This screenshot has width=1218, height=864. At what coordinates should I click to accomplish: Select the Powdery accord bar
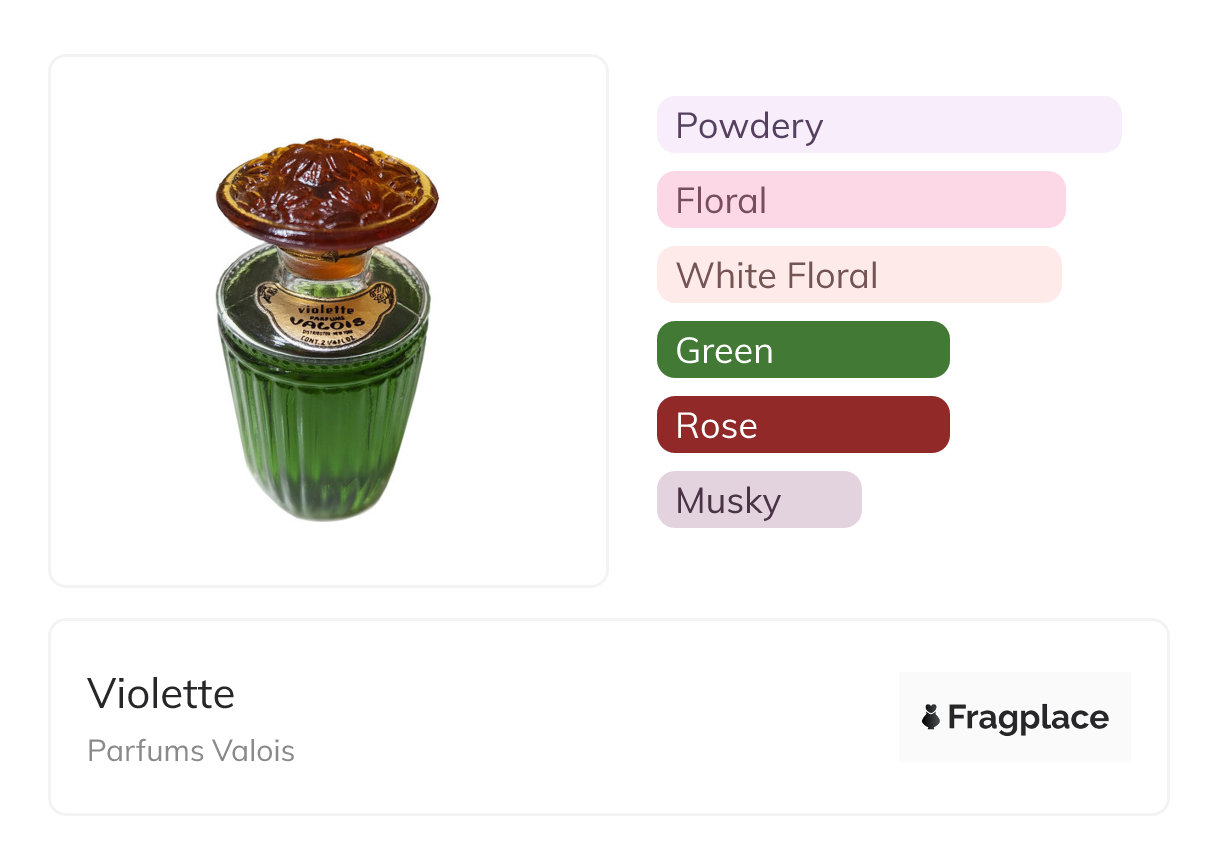click(888, 125)
